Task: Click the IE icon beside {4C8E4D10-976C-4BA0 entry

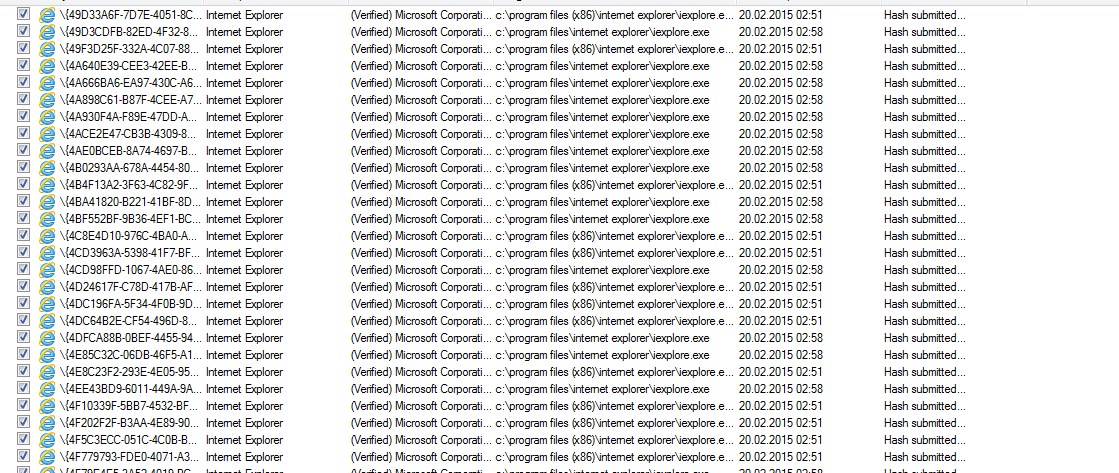Action: 47,236
